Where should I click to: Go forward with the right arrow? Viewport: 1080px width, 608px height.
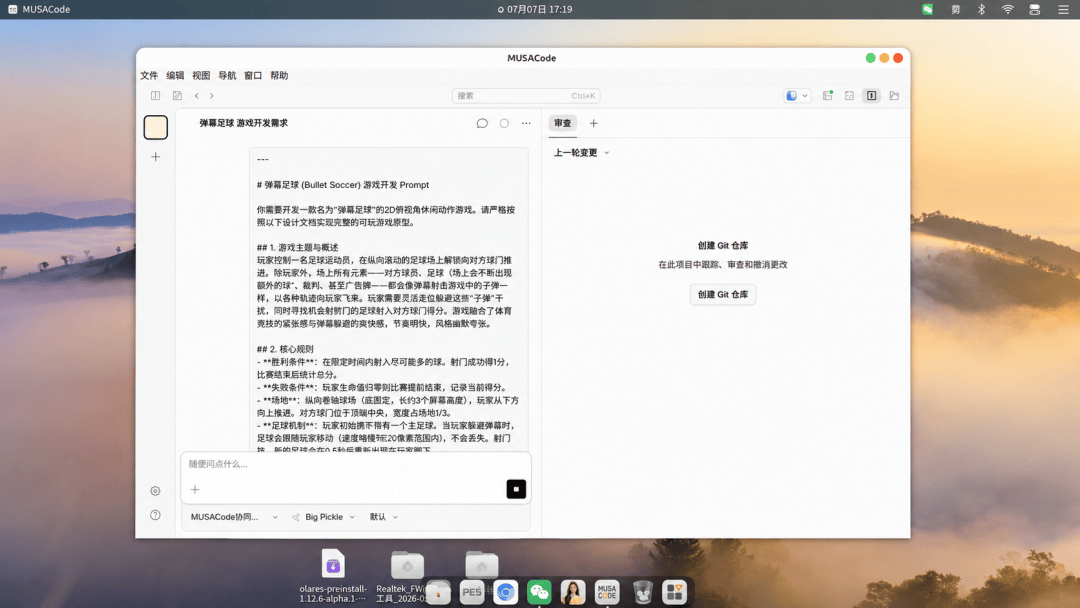(211, 96)
